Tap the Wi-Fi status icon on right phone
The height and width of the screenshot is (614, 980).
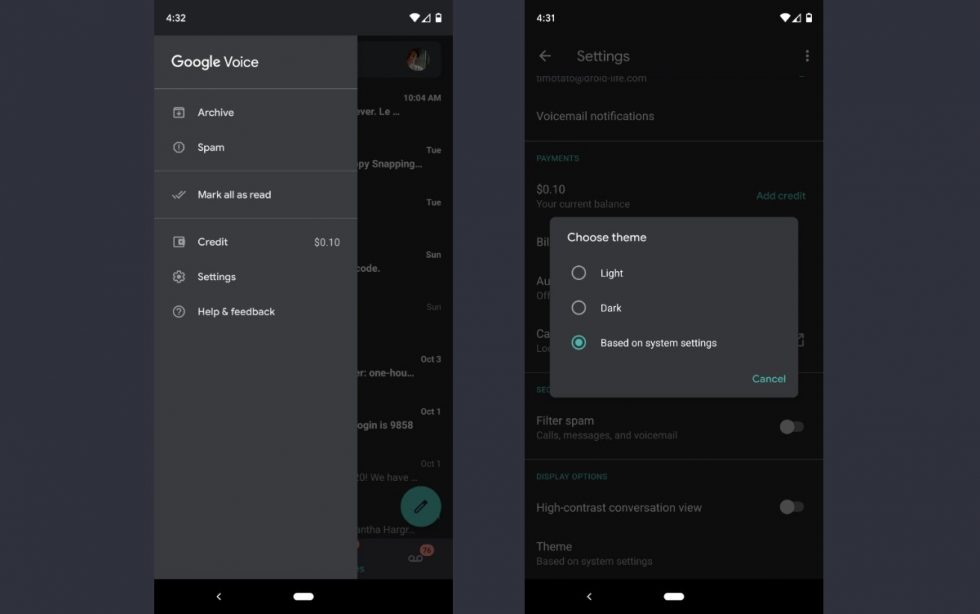point(785,18)
